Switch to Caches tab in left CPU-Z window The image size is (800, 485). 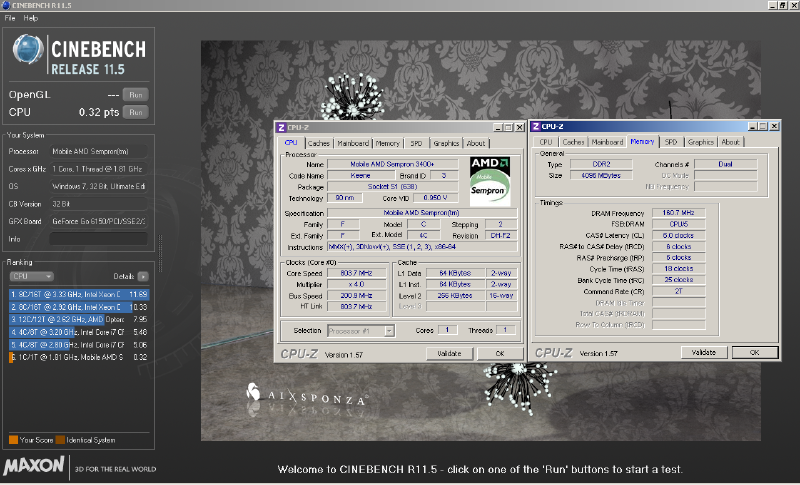pos(318,143)
